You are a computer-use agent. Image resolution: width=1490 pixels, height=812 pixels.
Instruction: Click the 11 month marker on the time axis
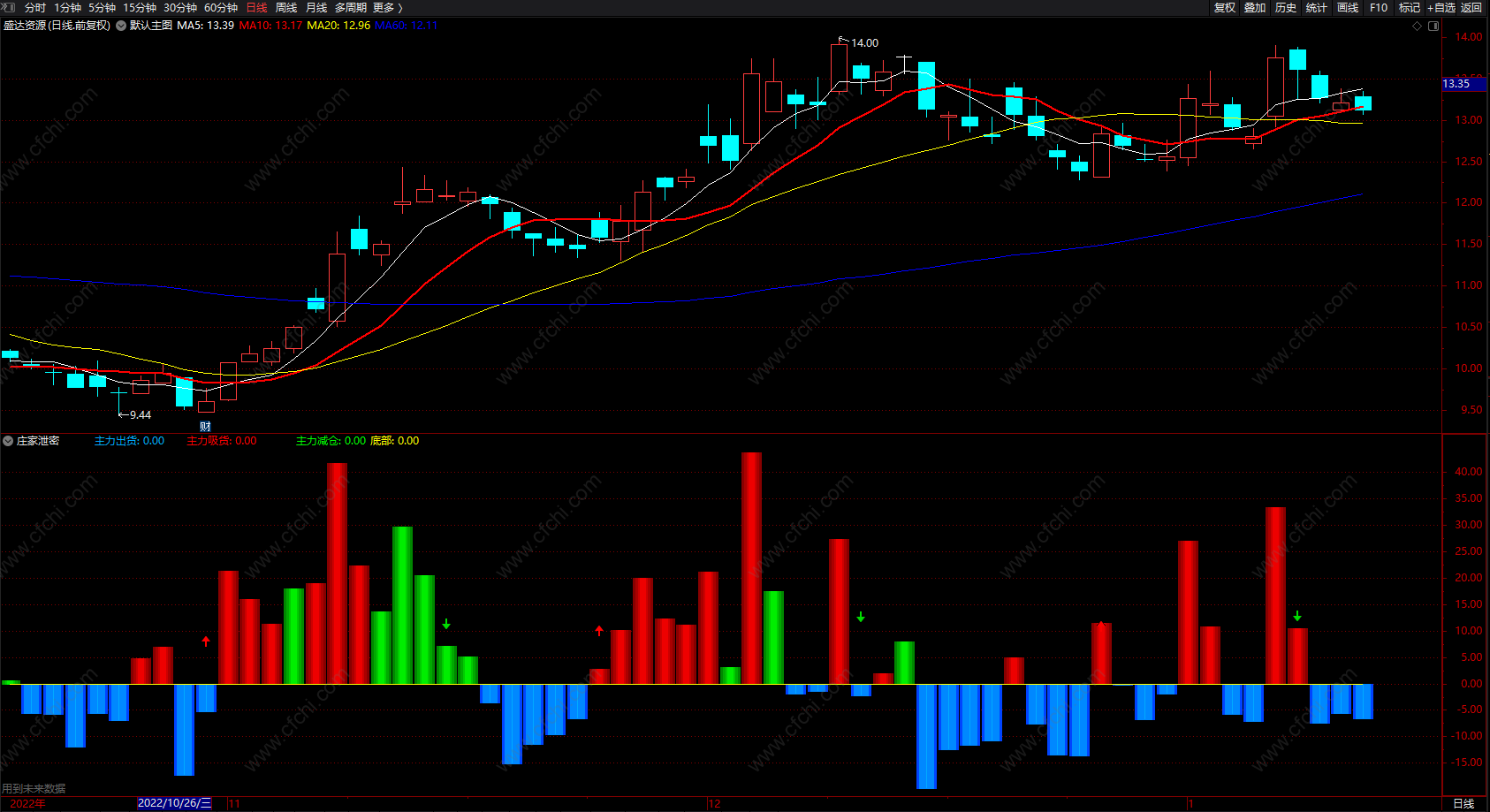234,803
